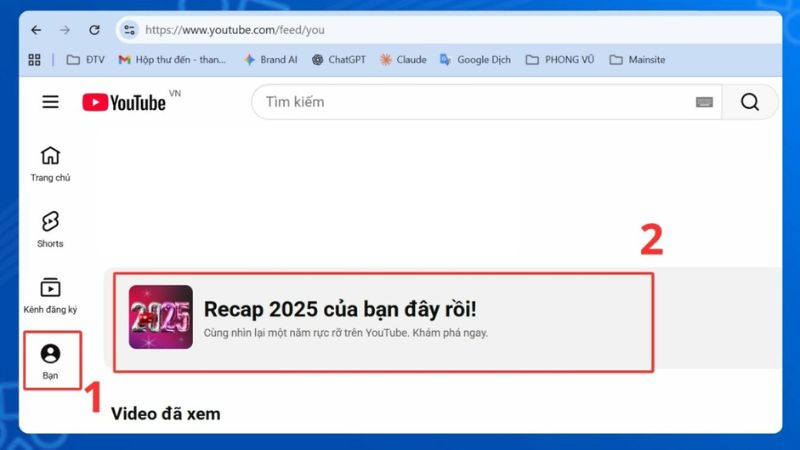Open the Recap 2025 của bạn đây rồi! heading

pyautogui.click(x=340, y=309)
